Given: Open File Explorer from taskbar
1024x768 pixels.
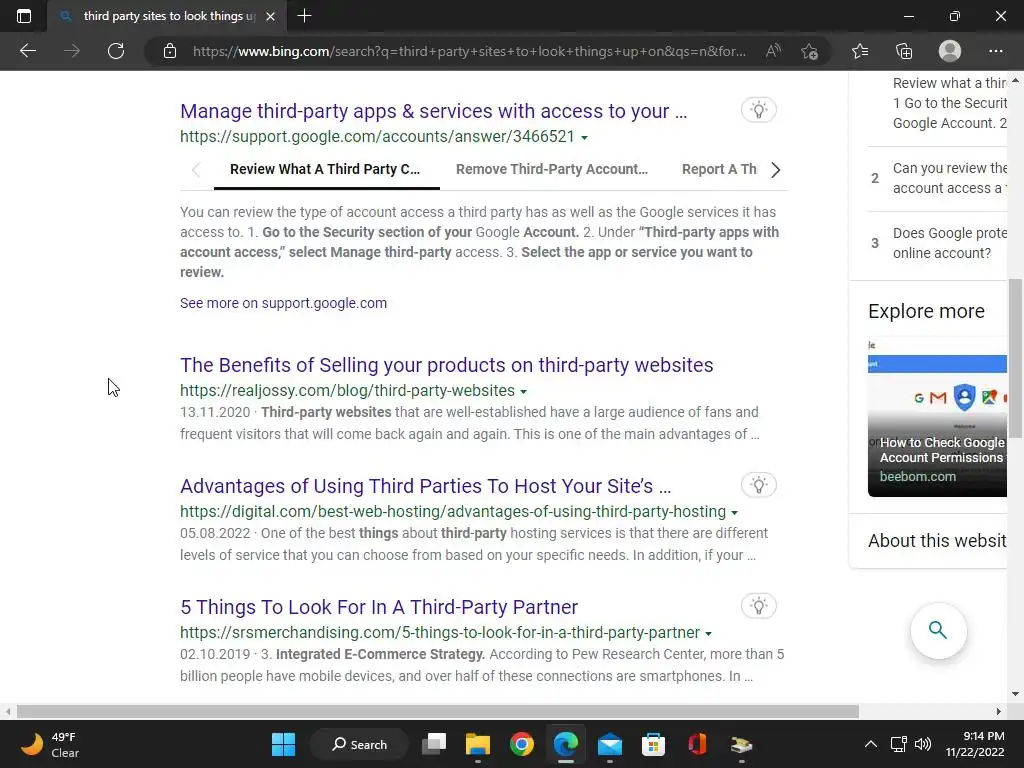Looking at the screenshot, I should point(477,744).
